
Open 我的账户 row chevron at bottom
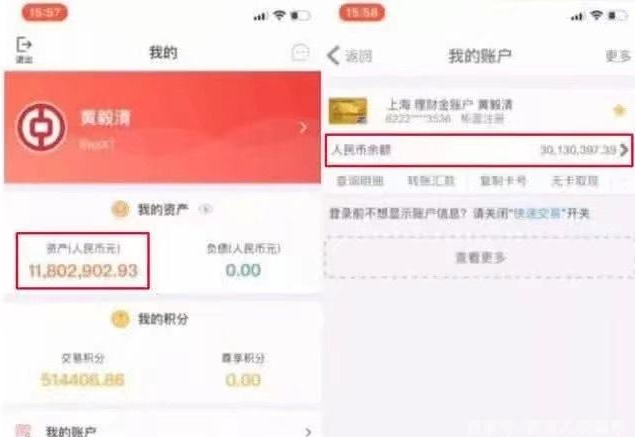click(x=309, y=432)
